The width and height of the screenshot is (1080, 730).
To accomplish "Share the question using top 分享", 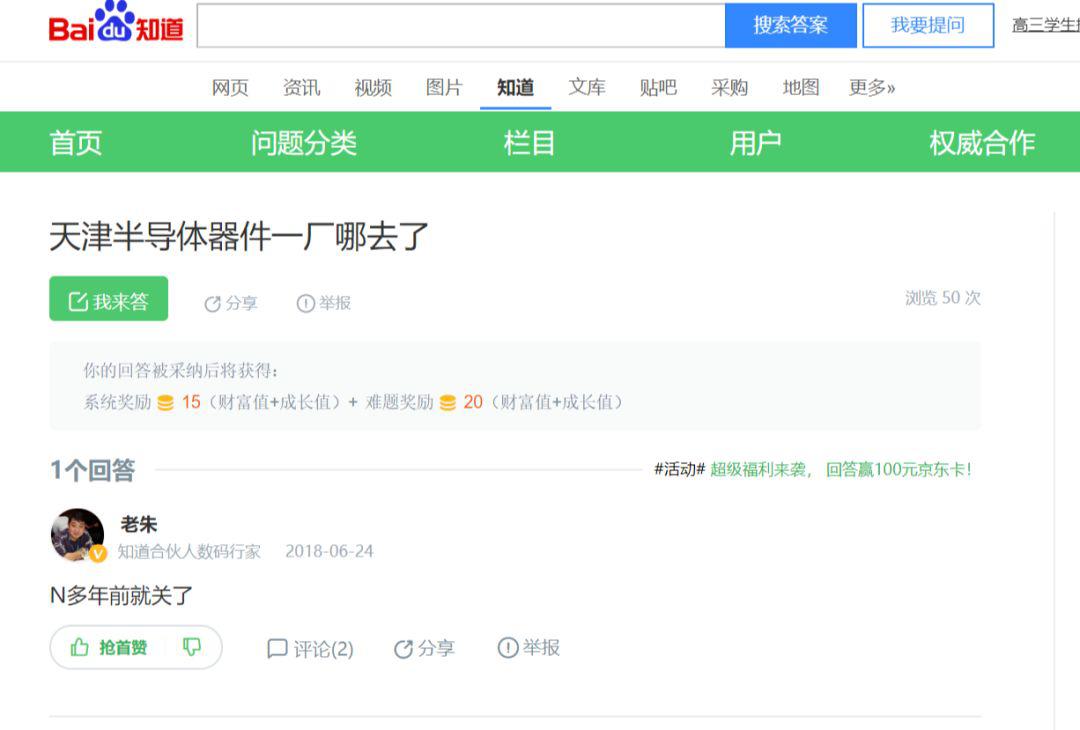I will coord(231,303).
